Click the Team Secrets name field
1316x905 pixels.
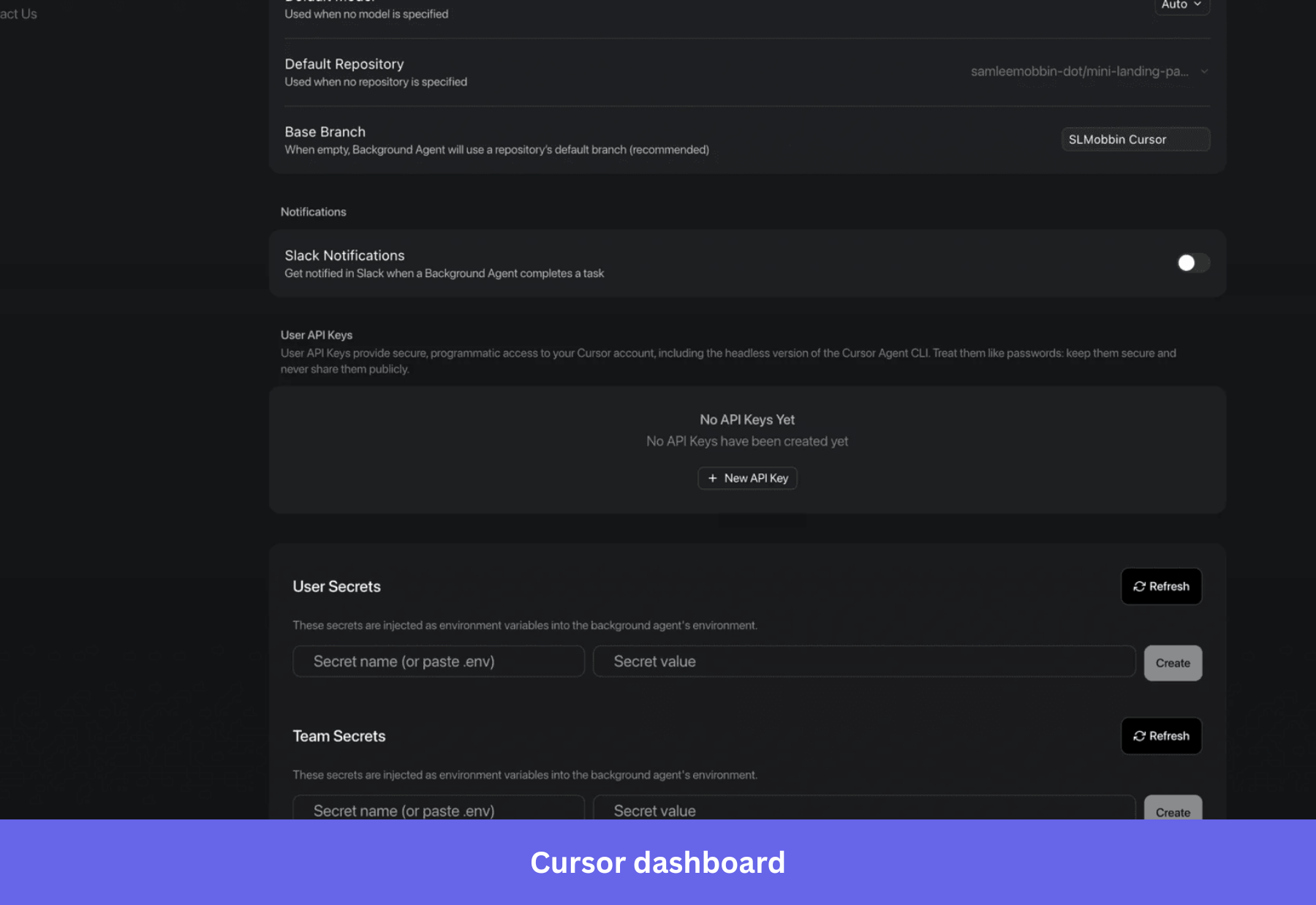click(439, 808)
